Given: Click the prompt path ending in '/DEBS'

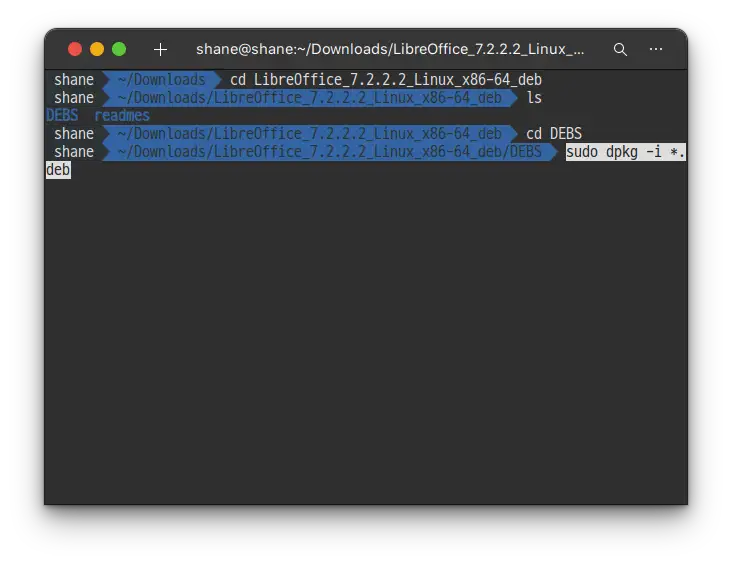Looking at the screenshot, I should (330, 152).
